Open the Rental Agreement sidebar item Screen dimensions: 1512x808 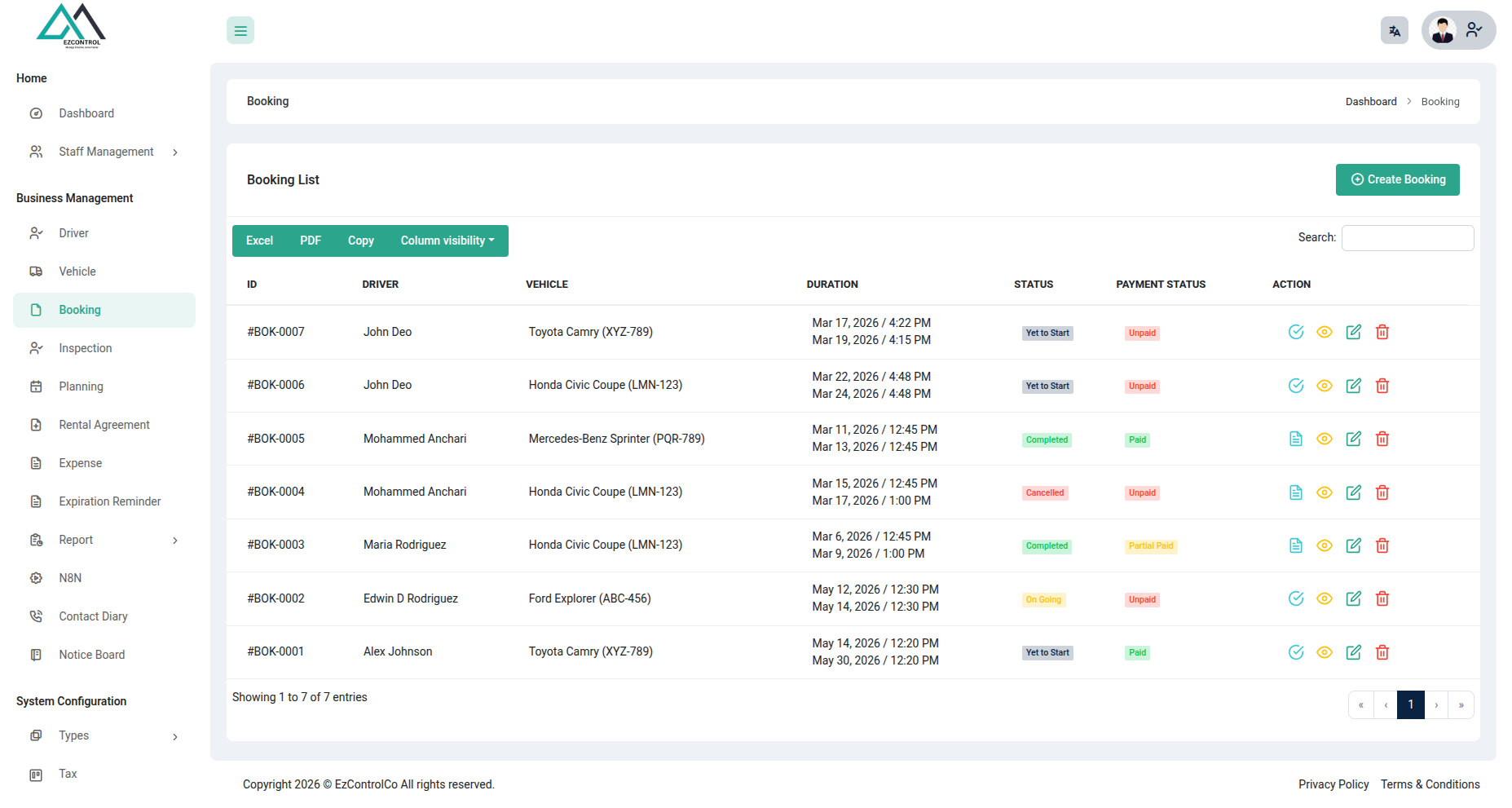tap(104, 425)
